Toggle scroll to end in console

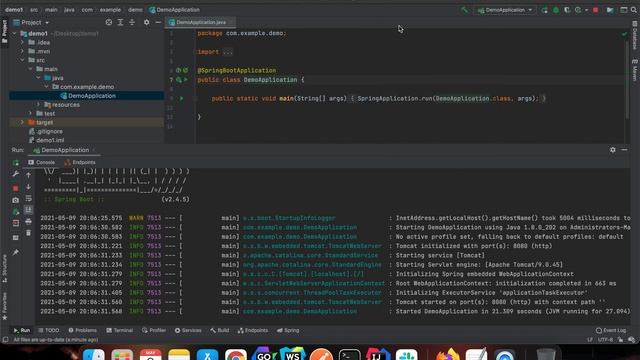[x=28, y=210]
